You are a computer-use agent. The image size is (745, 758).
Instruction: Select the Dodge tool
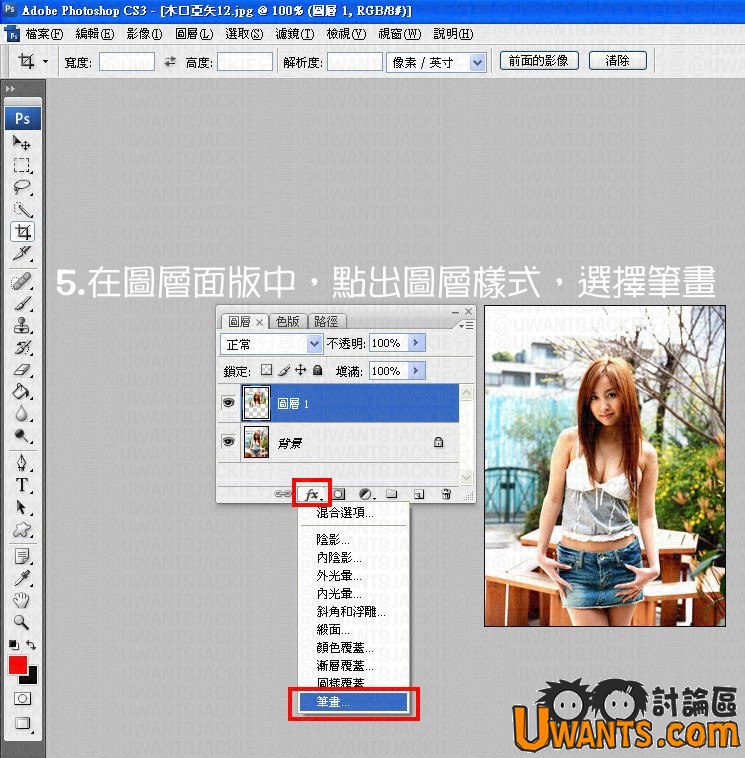point(21,436)
